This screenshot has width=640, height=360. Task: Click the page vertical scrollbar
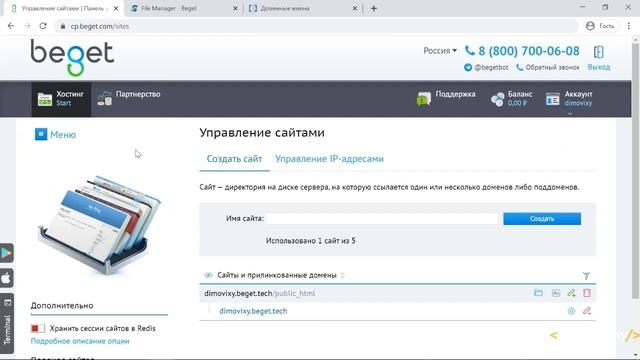(x=636, y=171)
